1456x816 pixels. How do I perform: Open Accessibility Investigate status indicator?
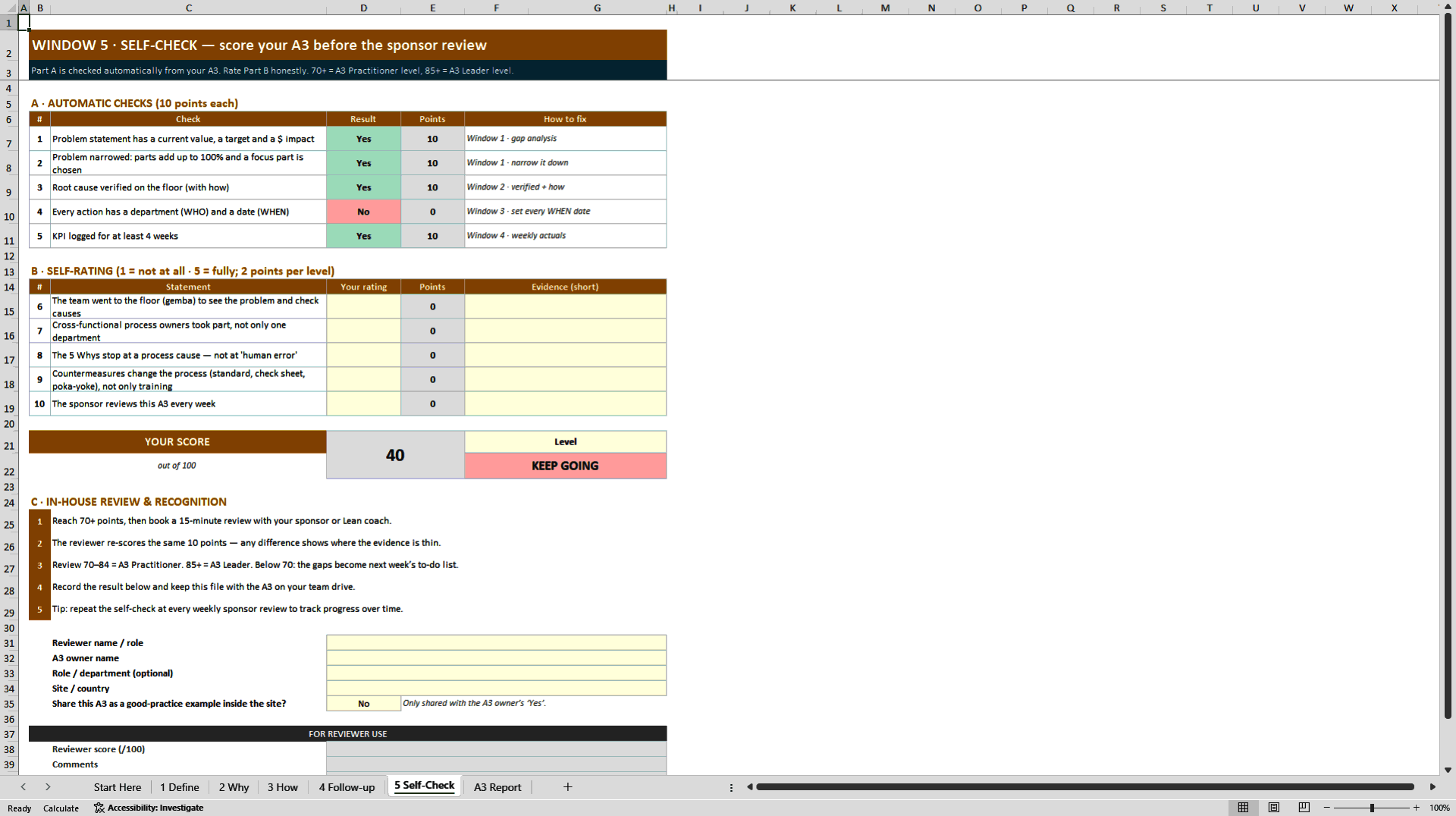click(x=149, y=808)
